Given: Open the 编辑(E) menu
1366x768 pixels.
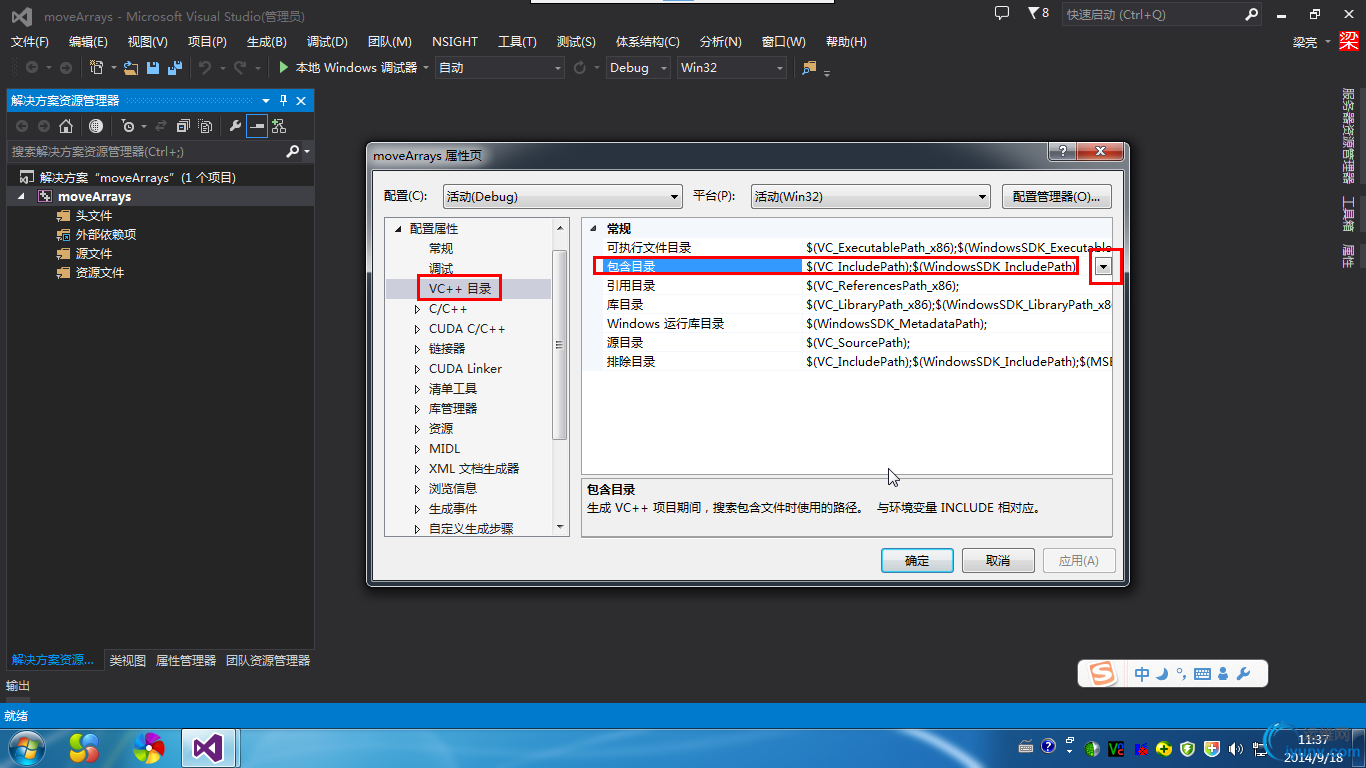Looking at the screenshot, I should (x=88, y=42).
